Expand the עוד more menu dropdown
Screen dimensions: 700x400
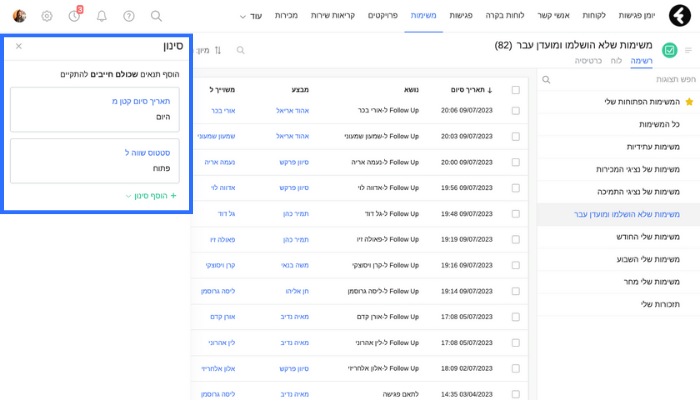pyautogui.click(x=251, y=16)
